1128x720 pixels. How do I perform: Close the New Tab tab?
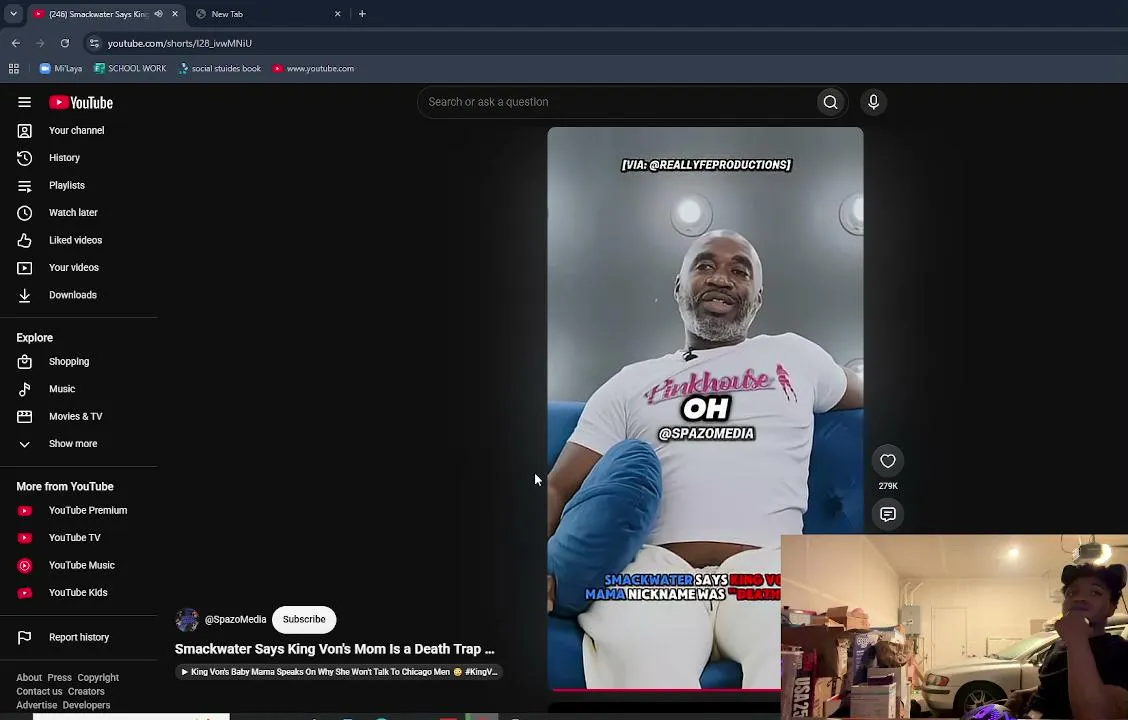tap(337, 14)
